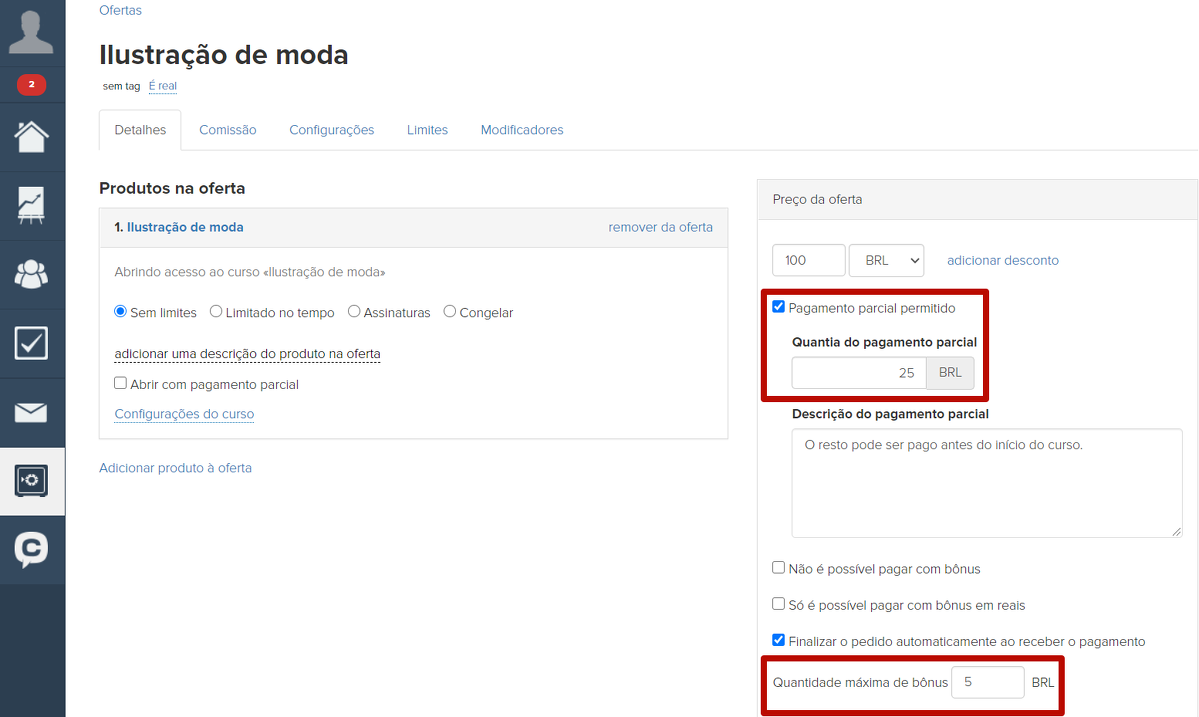Click the adicionar desconto link
The image size is (1199, 717).
[1002, 260]
